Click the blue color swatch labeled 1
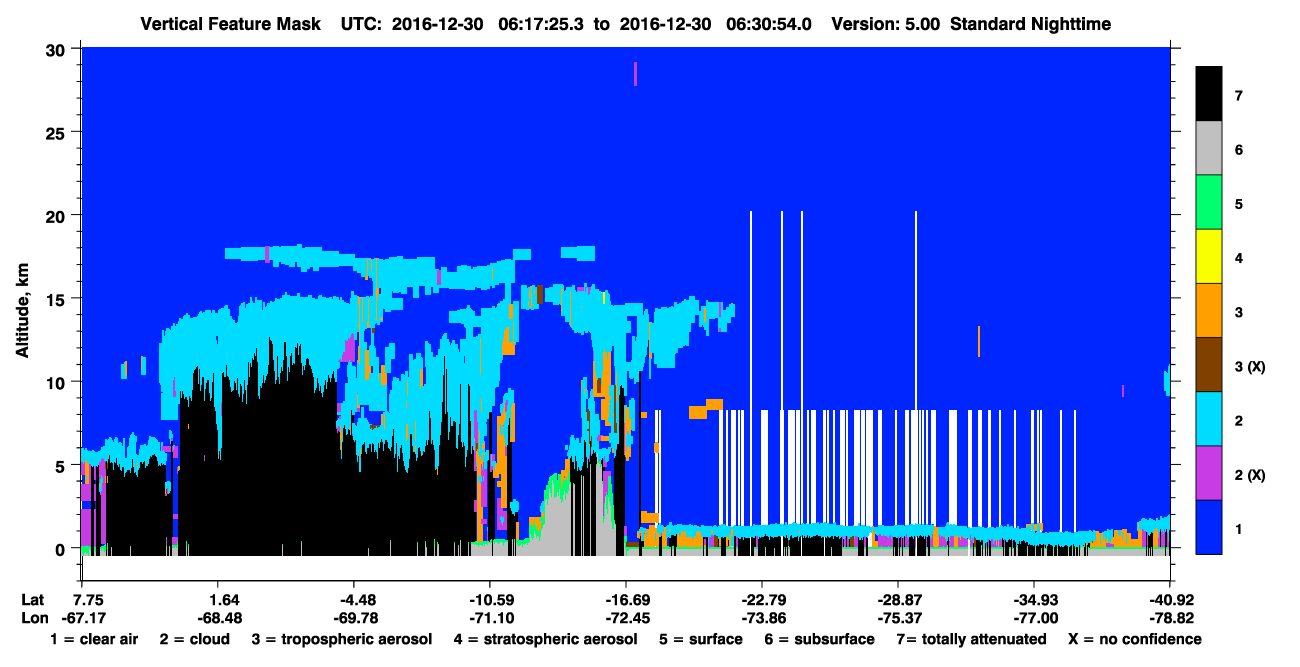Viewport: 1300px width, 667px height. coord(1209,527)
